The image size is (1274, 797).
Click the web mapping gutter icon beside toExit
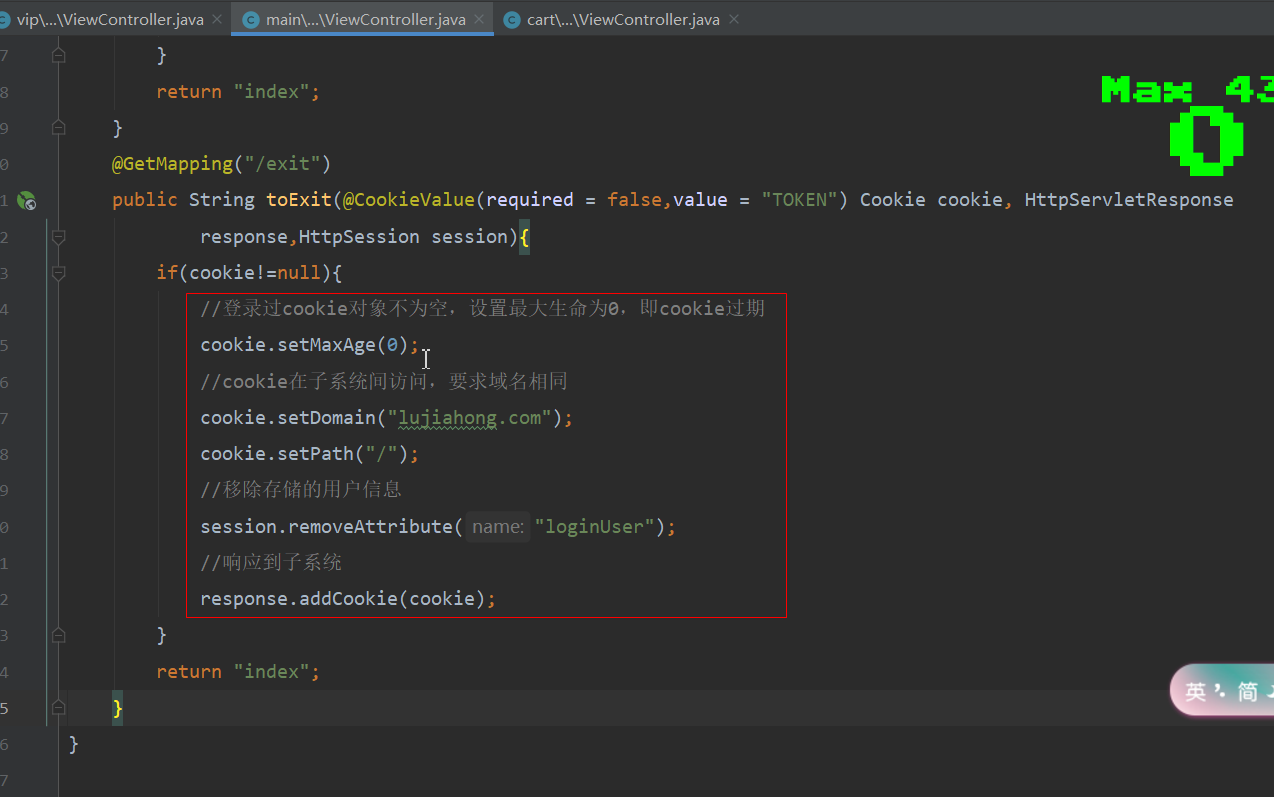click(27, 201)
